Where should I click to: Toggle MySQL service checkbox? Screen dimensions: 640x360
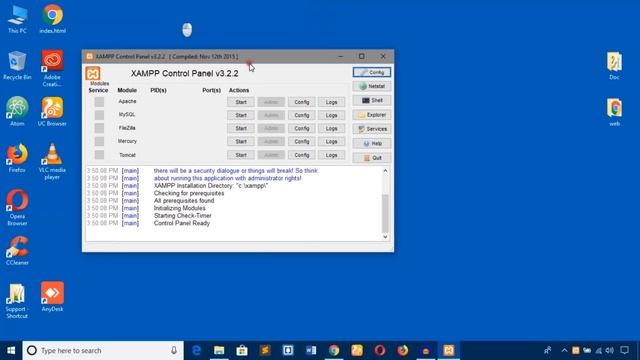tap(99, 115)
